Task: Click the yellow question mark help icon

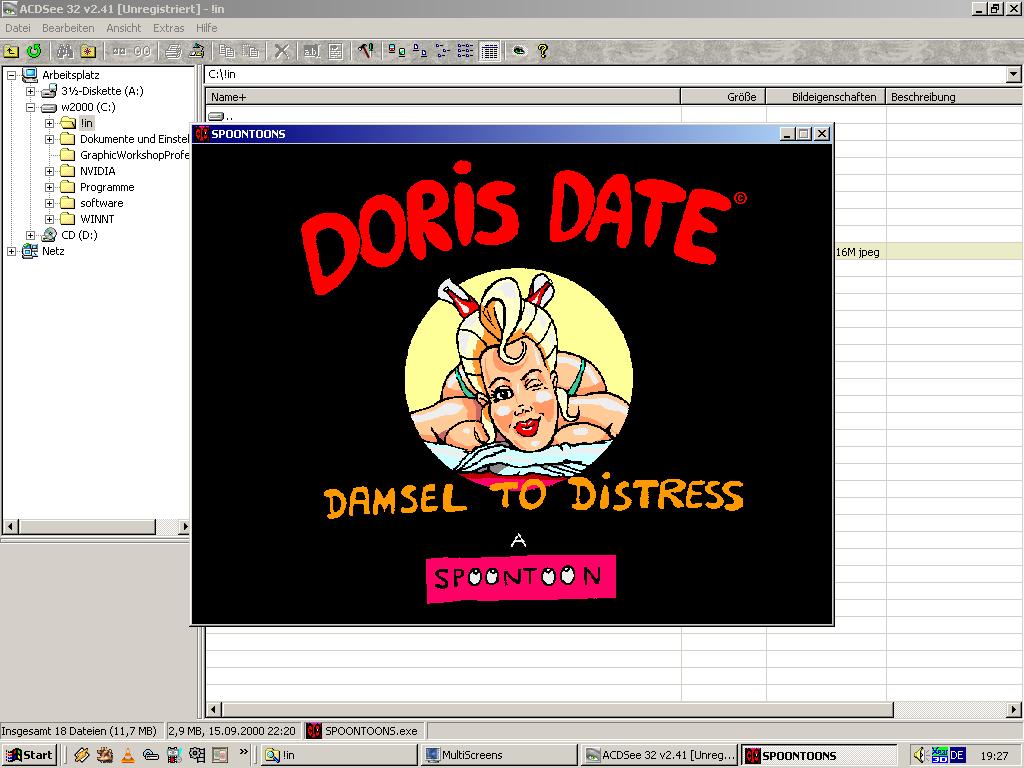Action: click(x=543, y=51)
